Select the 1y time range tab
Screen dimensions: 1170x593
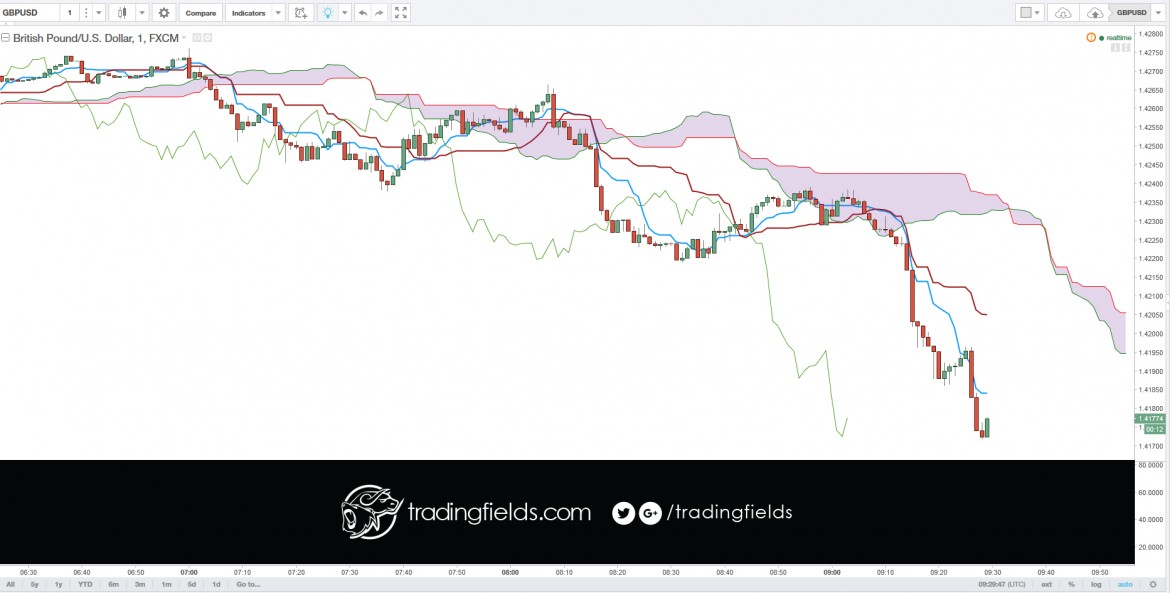[x=58, y=584]
